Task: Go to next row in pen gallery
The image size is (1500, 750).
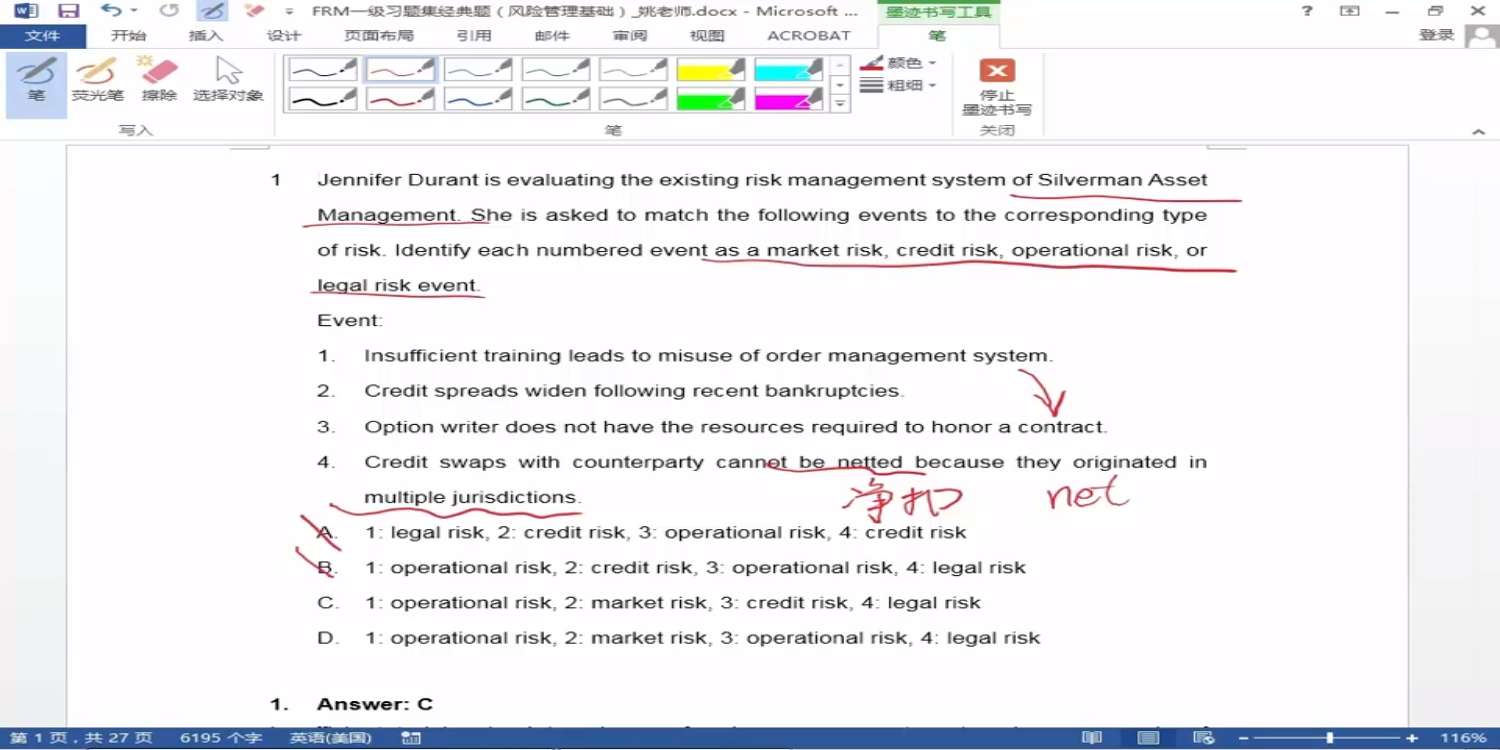Action: click(840, 85)
